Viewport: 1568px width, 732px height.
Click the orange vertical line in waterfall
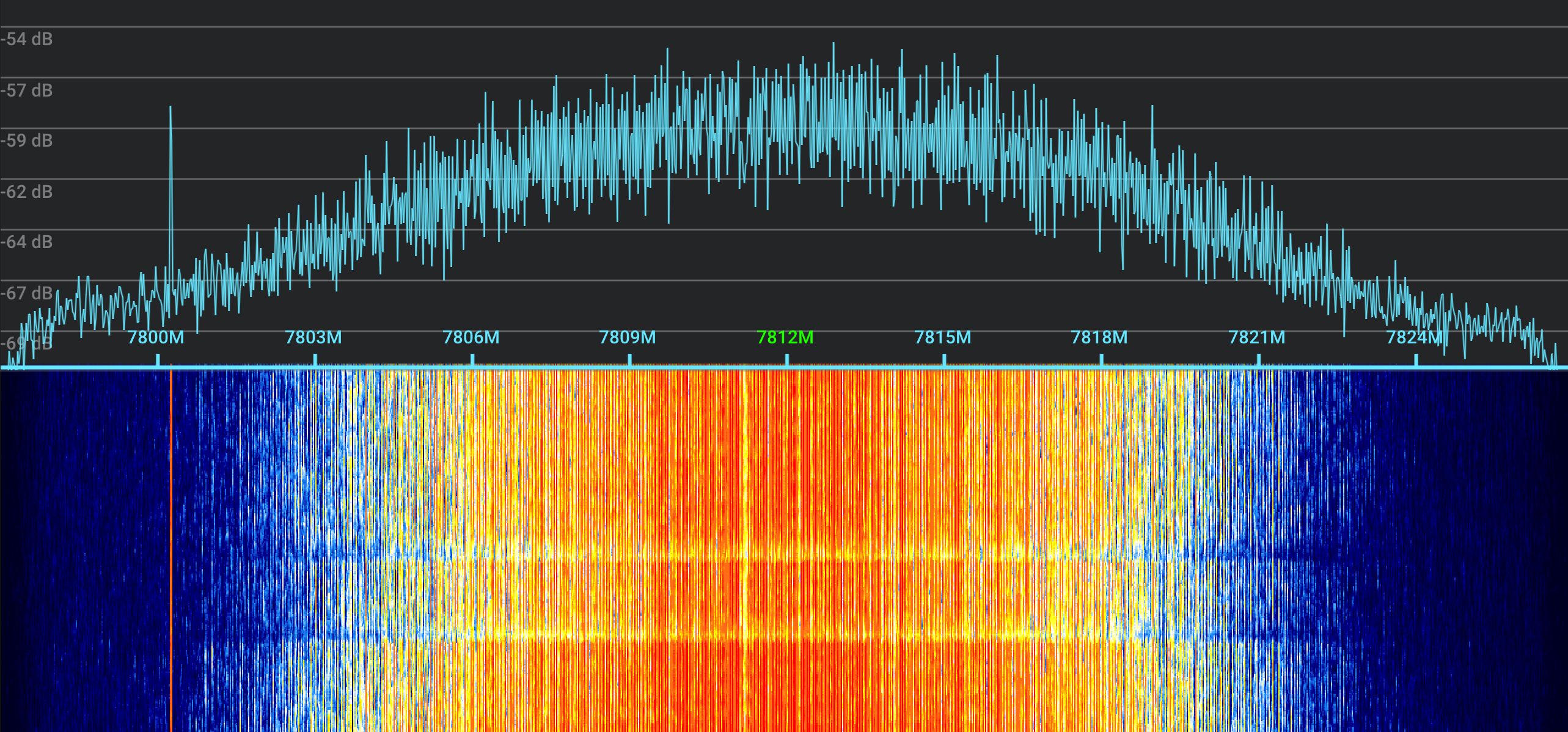point(170,550)
